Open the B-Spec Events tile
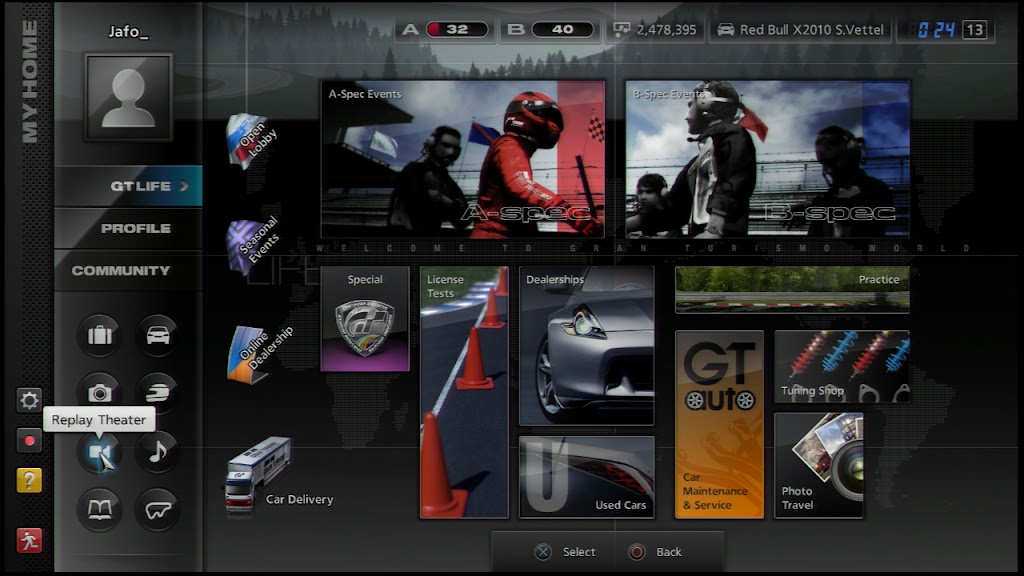Image resolution: width=1024 pixels, height=576 pixels. click(x=767, y=159)
